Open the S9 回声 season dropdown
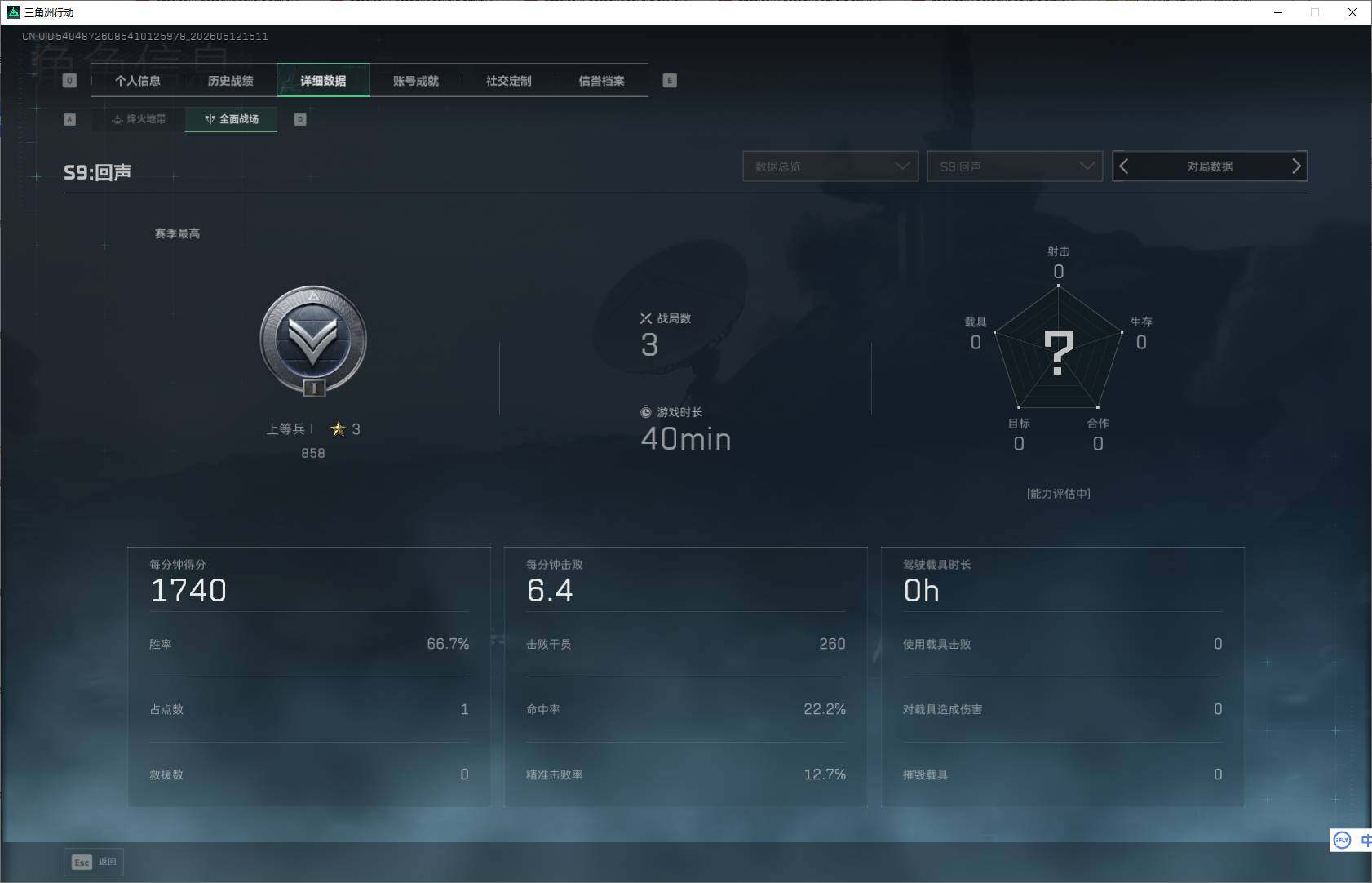 (1015, 166)
